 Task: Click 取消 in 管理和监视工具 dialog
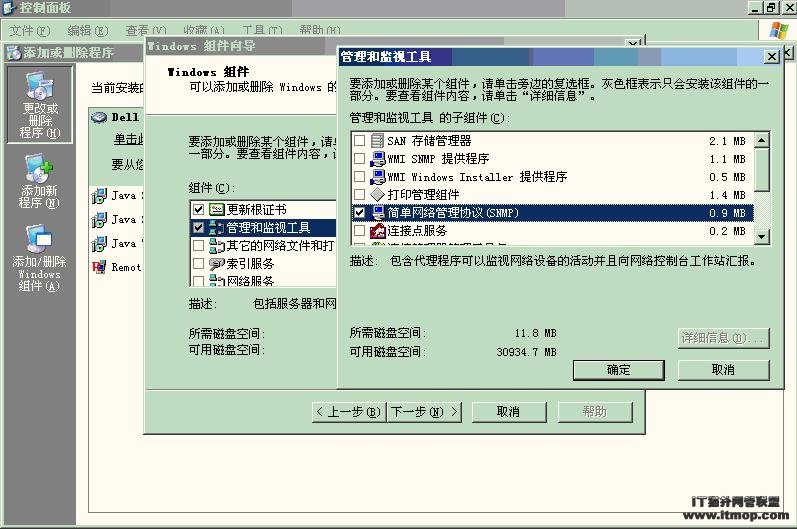pos(723,370)
